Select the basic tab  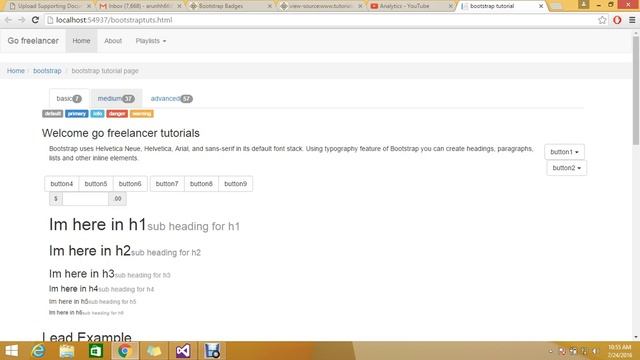pos(69,98)
